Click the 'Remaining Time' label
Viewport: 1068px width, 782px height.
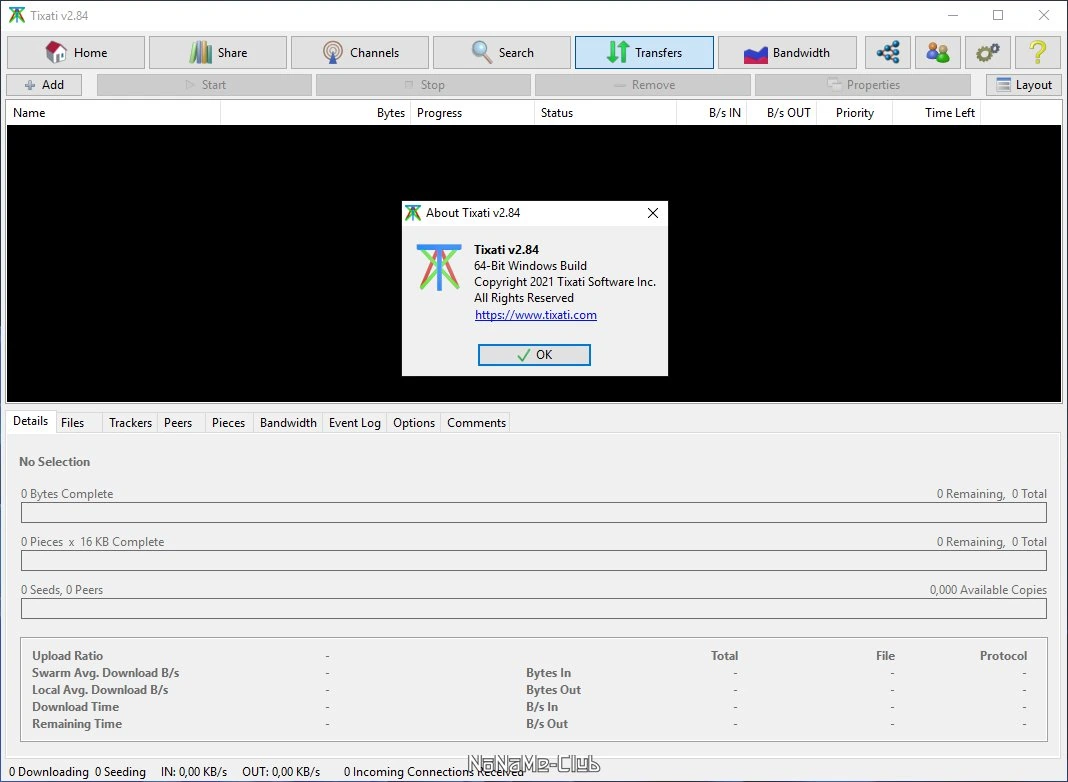tap(77, 724)
